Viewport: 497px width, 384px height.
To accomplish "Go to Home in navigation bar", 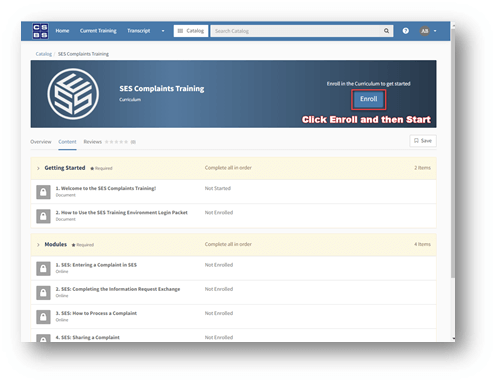I will click(x=62, y=31).
